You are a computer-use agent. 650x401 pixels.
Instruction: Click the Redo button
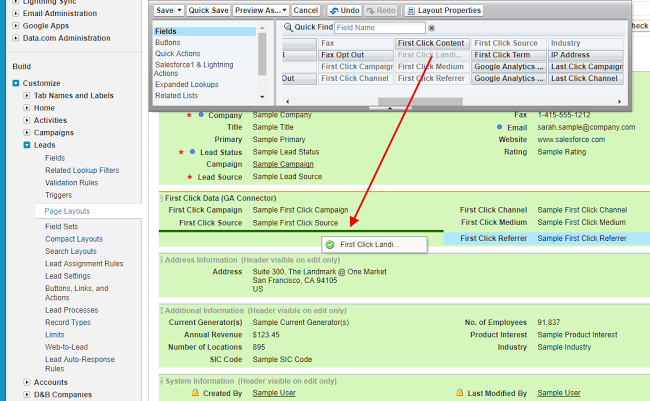381,10
